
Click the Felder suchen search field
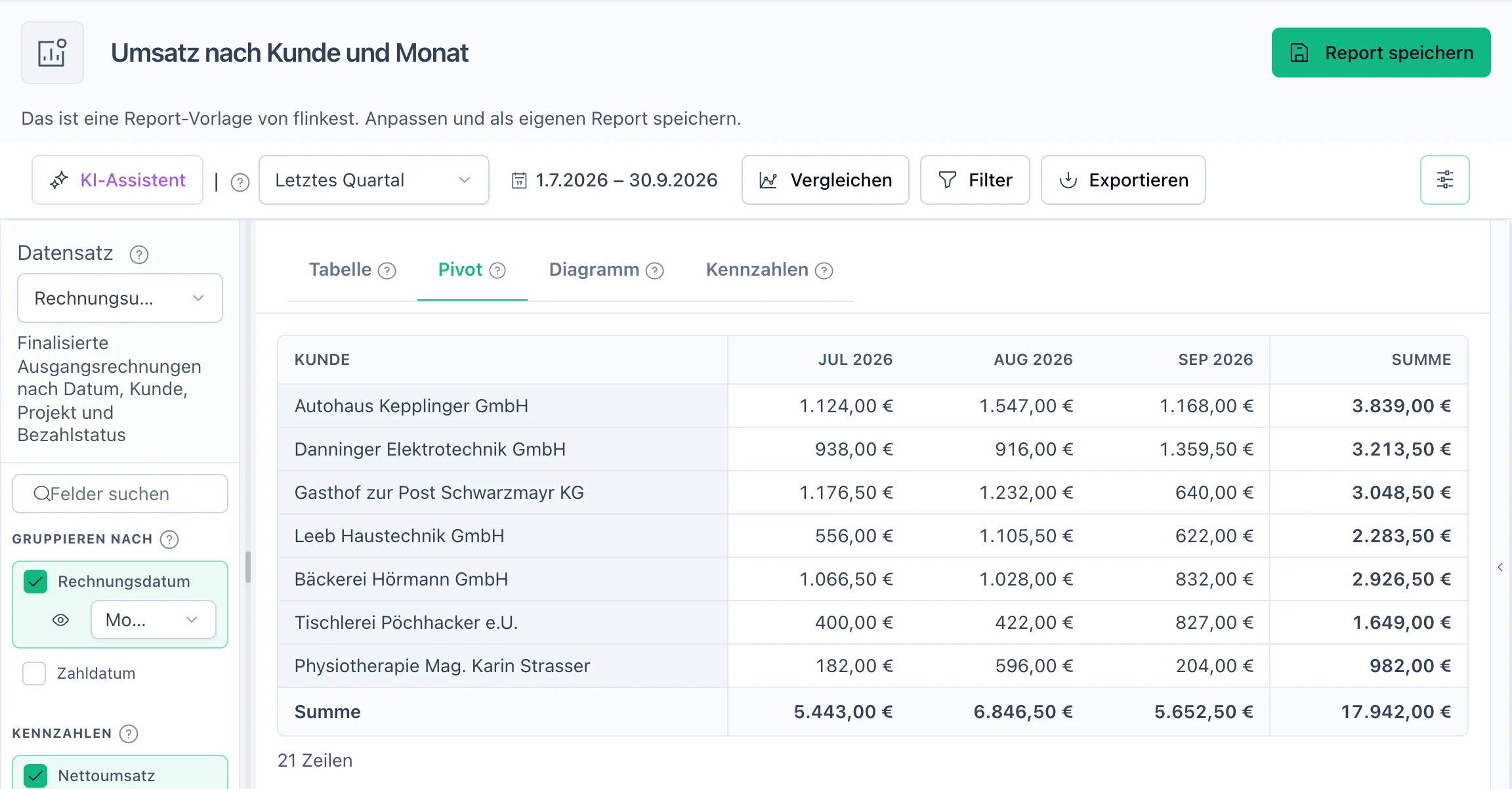tap(120, 494)
